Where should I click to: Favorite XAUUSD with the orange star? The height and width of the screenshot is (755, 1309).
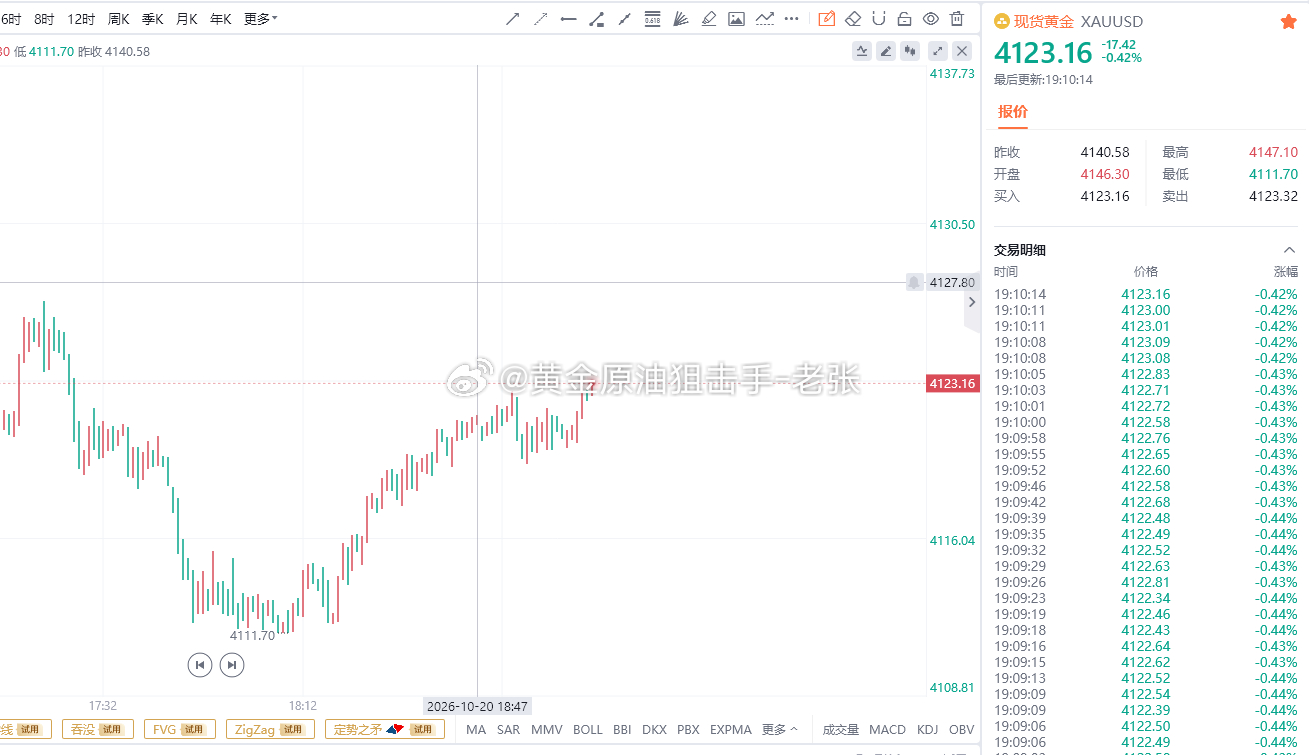point(1288,21)
